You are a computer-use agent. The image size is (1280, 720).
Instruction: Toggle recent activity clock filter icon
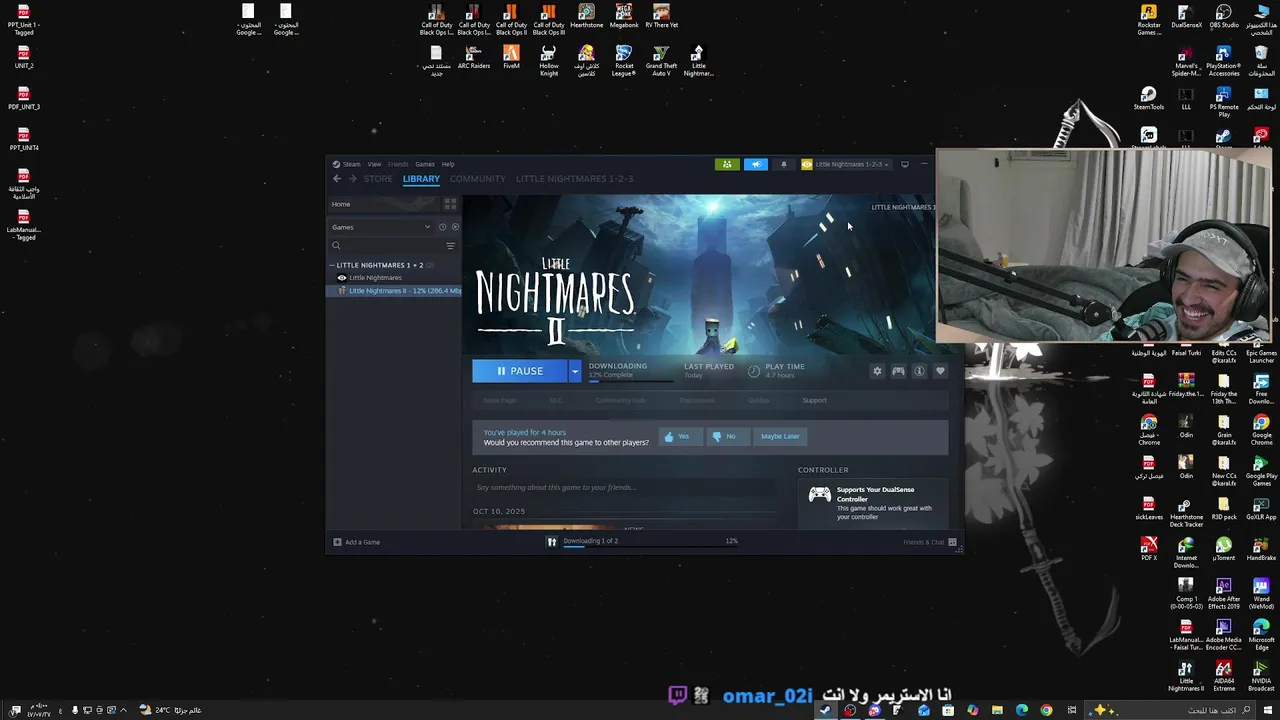(442, 227)
